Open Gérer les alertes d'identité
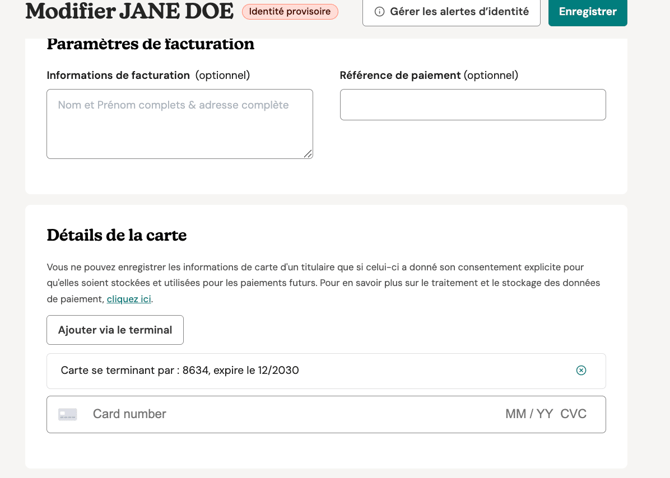 click(x=451, y=12)
